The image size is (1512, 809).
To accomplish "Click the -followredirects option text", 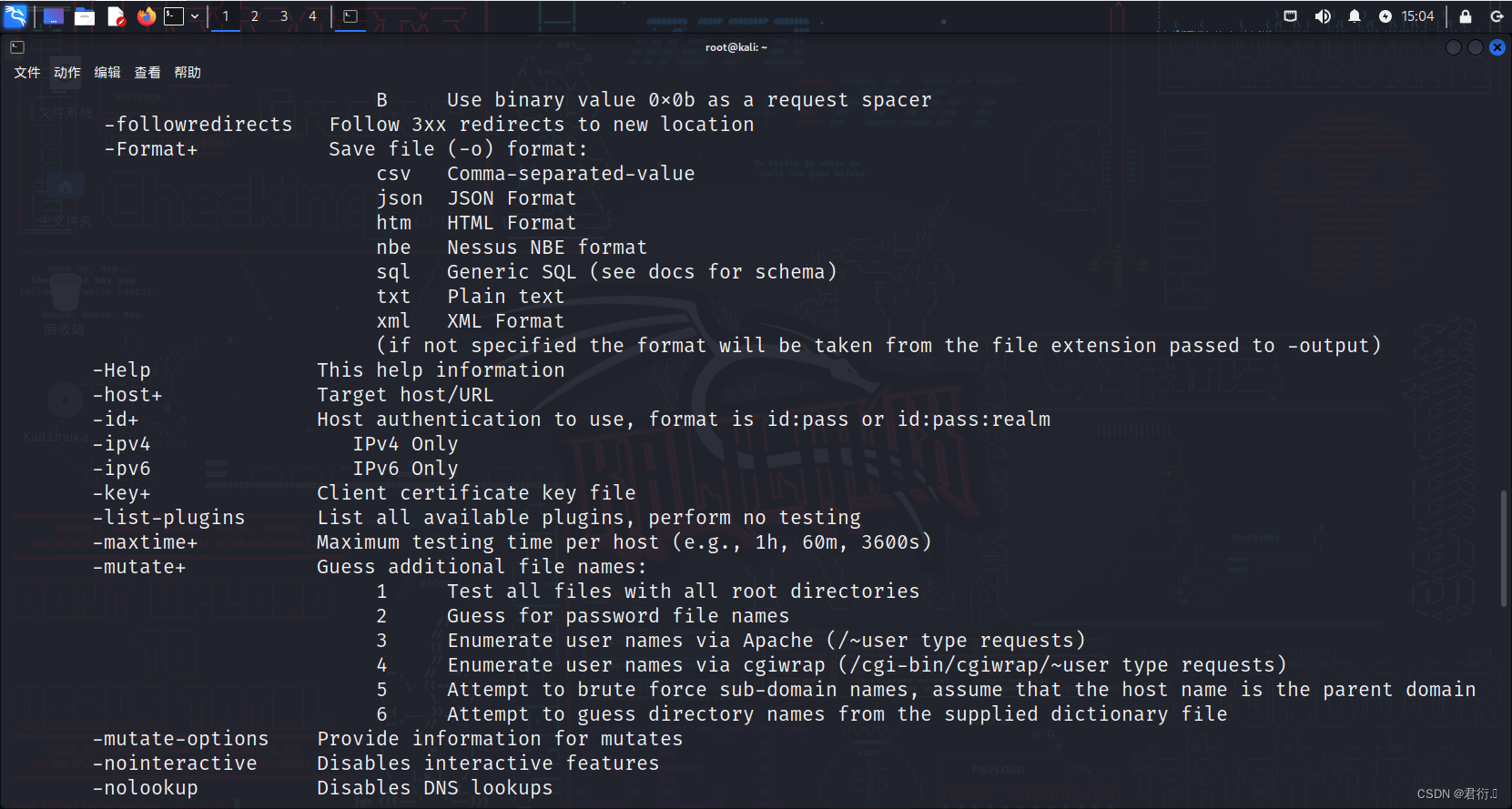I will click(x=198, y=125).
